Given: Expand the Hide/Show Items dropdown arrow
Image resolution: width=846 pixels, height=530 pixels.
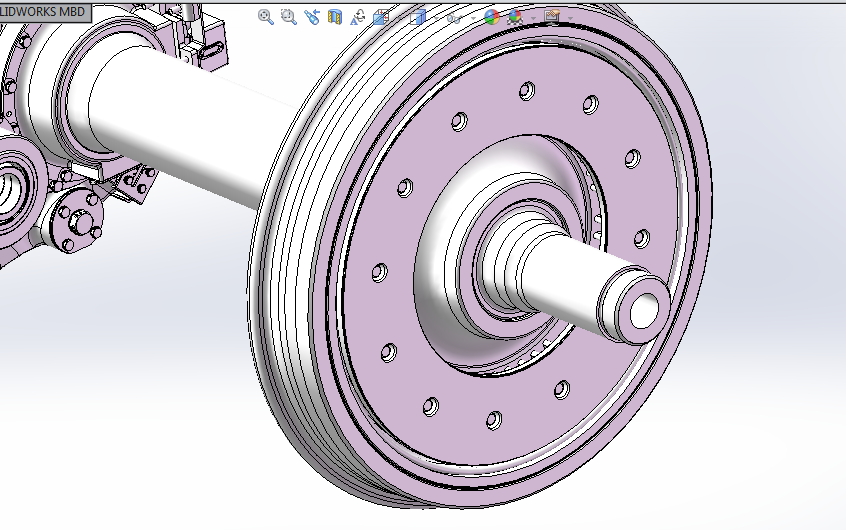Looking at the screenshot, I should click(473, 18).
